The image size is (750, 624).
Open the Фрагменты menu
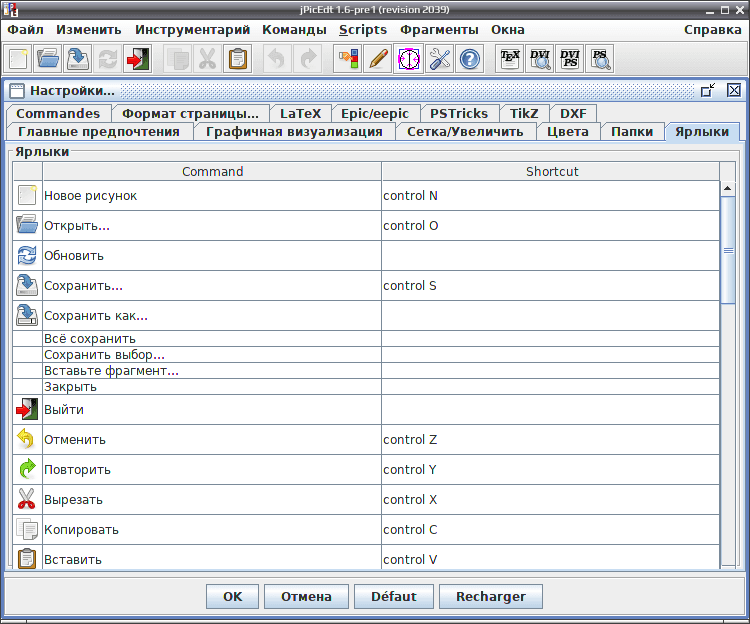[x=439, y=30]
